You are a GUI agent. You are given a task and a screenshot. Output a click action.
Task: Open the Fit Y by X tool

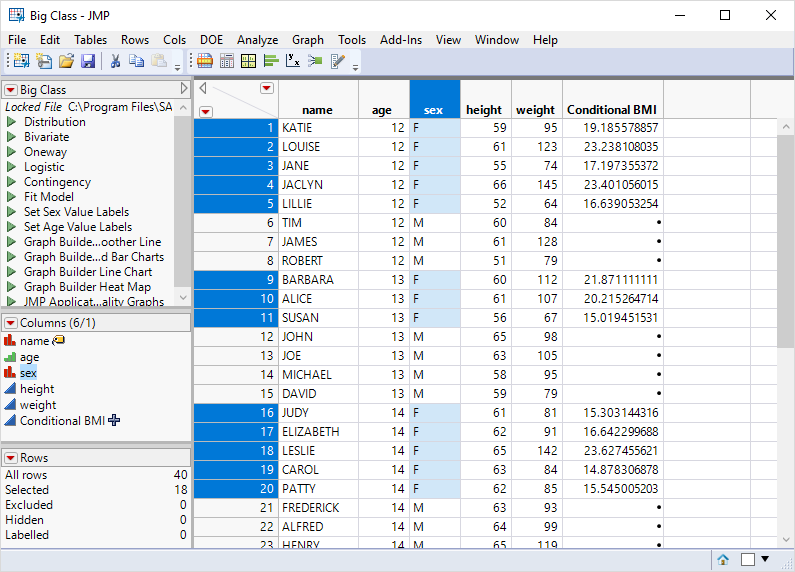point(292,62)
